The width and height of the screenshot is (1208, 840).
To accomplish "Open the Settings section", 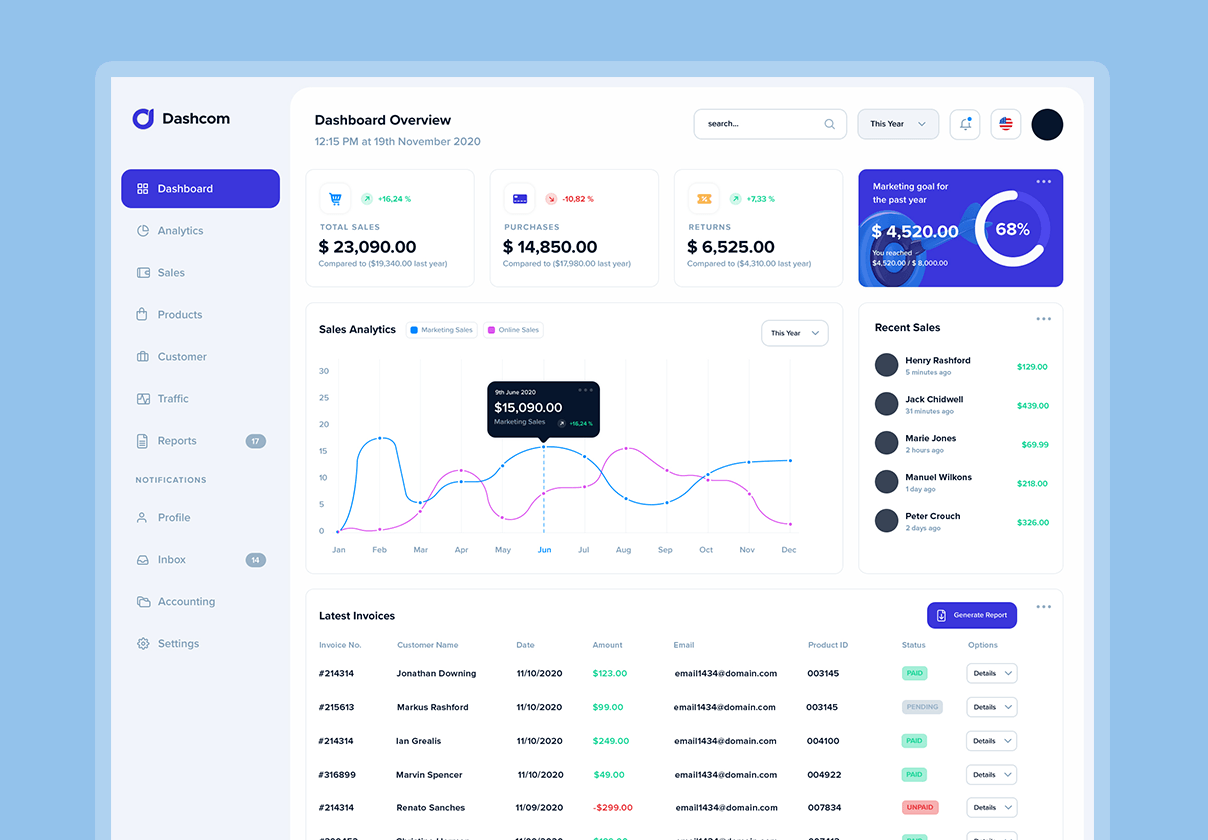I will [x=178, y=643].
